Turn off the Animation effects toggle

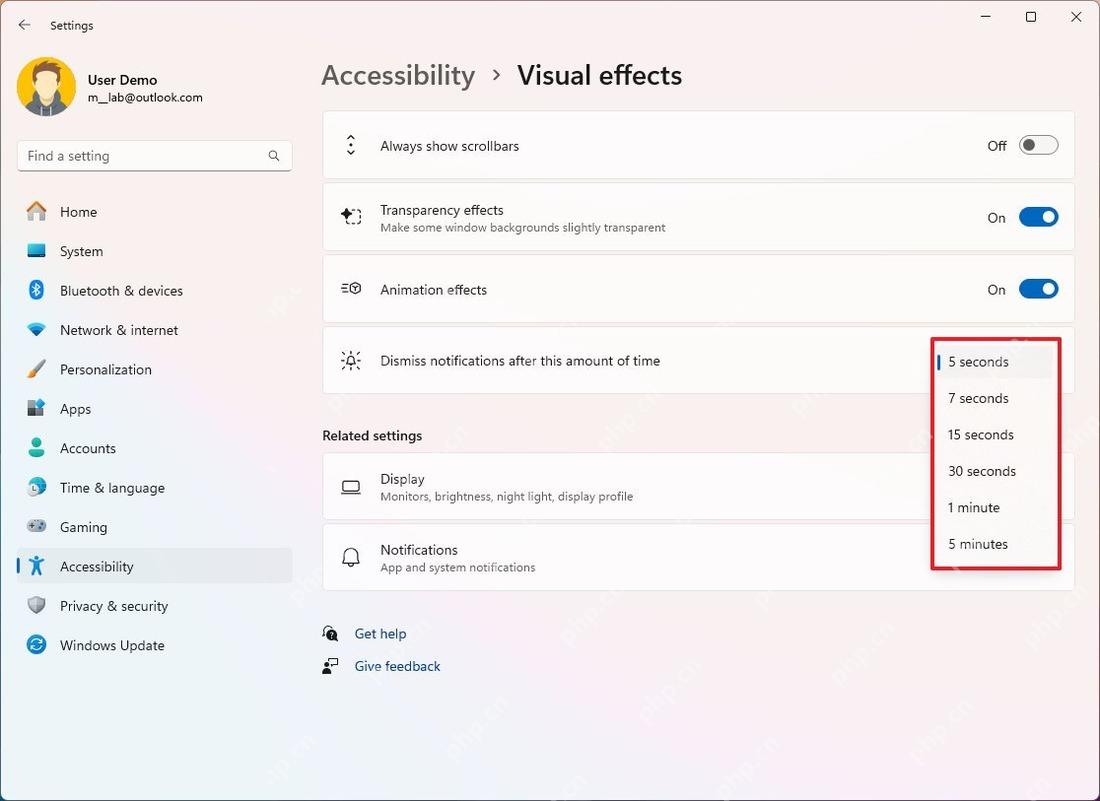click(1038, 289)
